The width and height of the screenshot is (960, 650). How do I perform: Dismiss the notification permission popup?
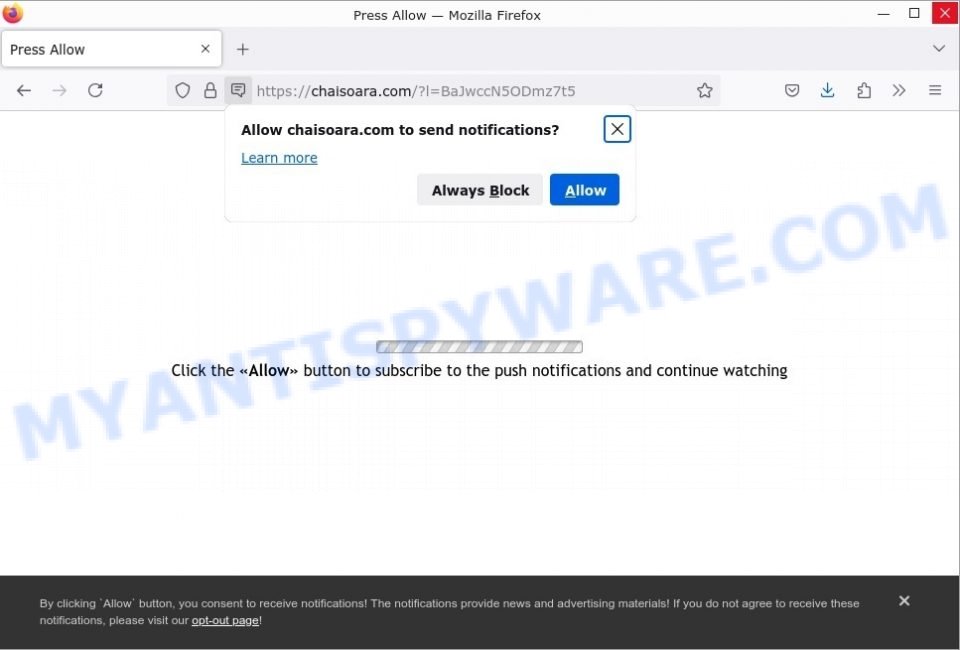click(x=617, y=129)
